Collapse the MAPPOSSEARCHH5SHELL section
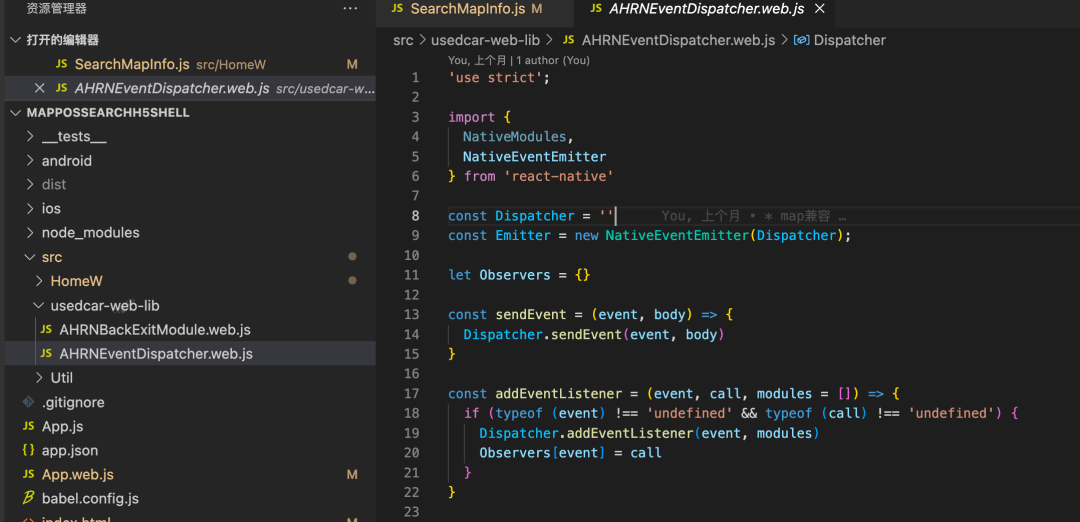 pos(16,112)
